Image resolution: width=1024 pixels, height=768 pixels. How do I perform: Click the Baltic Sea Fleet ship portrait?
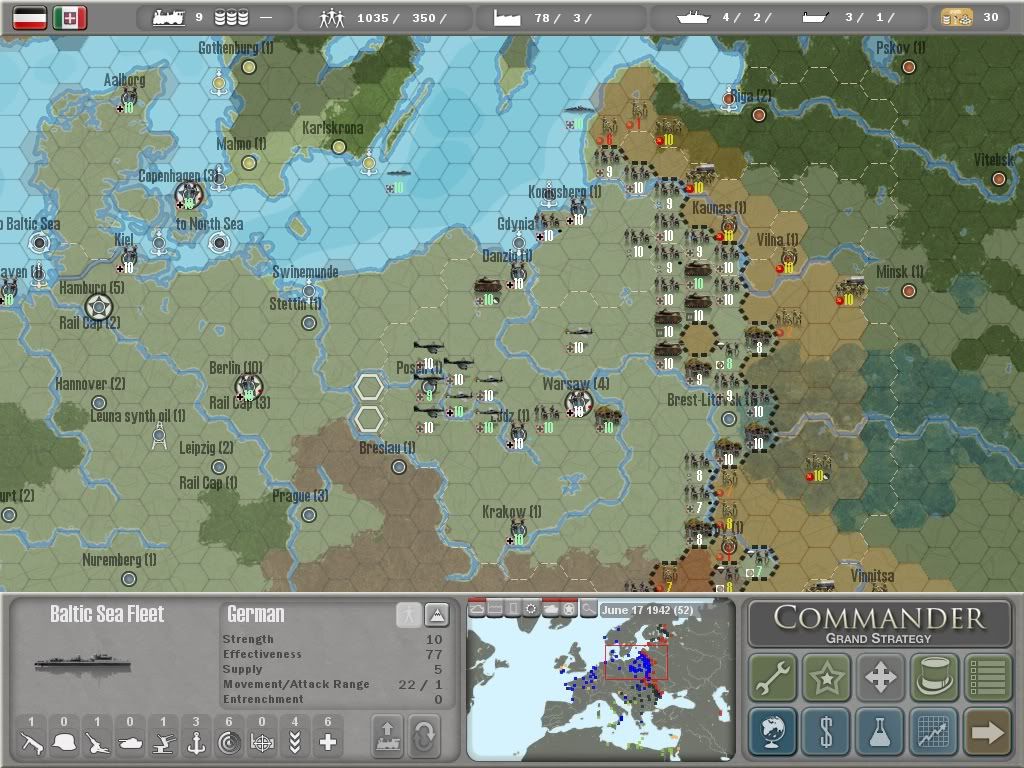tap(83, 665)
